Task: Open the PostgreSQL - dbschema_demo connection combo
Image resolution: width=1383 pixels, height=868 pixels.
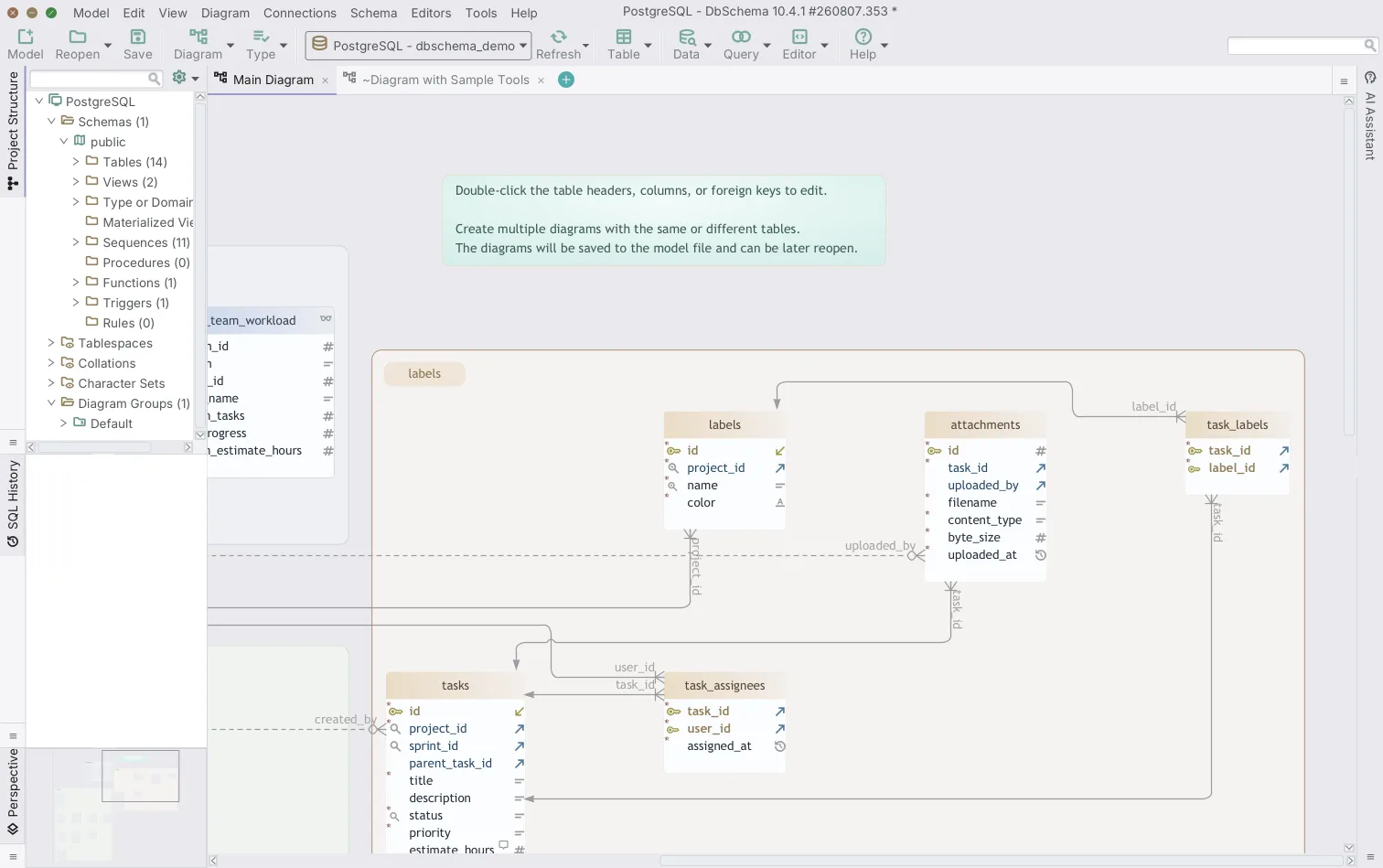Action: 419,45
